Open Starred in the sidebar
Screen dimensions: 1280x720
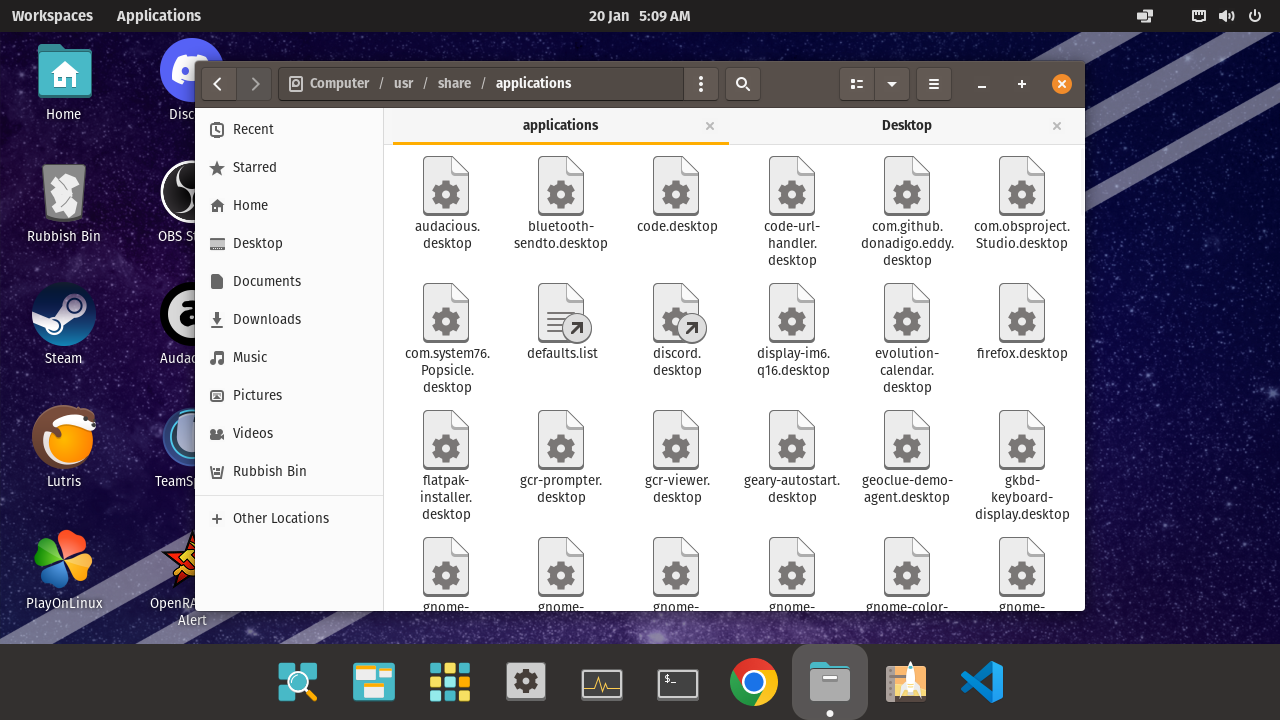click(x=289, y=167)
